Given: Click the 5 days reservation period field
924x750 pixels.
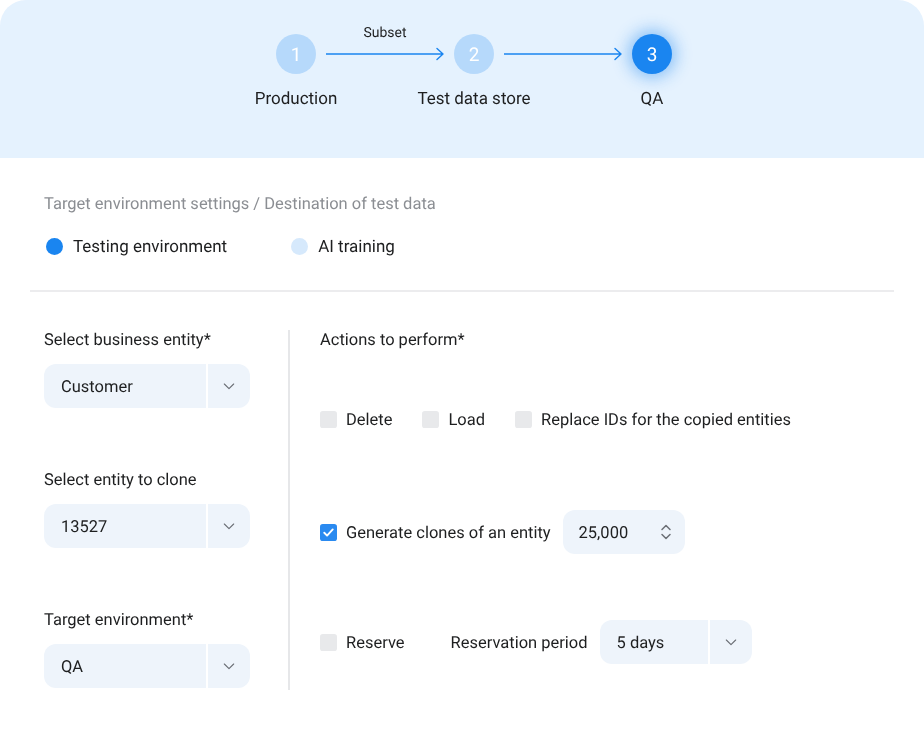Looking at the screenshot, I should 654,642.
